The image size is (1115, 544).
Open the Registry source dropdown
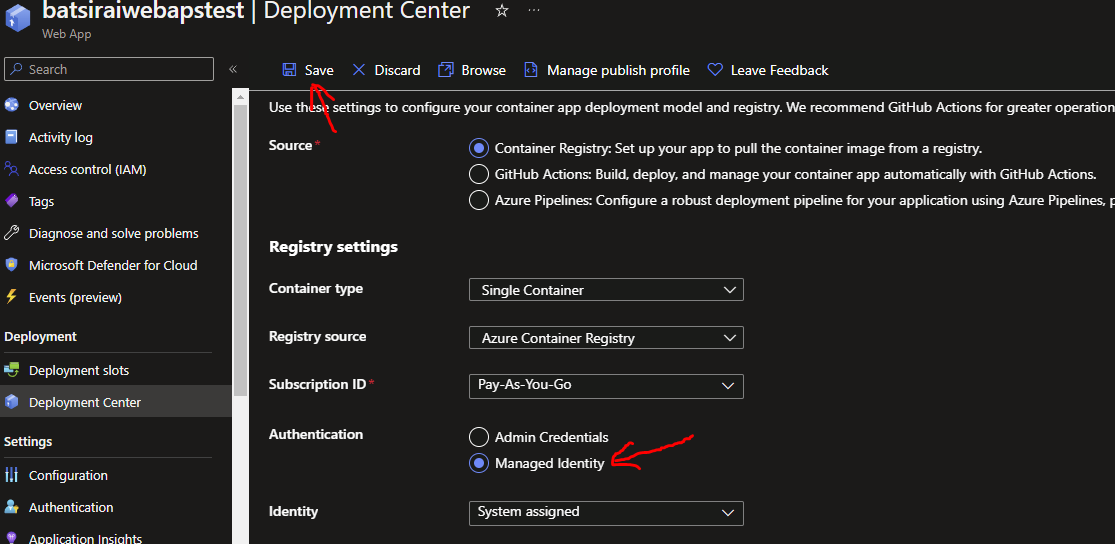[x=607, y=338]
